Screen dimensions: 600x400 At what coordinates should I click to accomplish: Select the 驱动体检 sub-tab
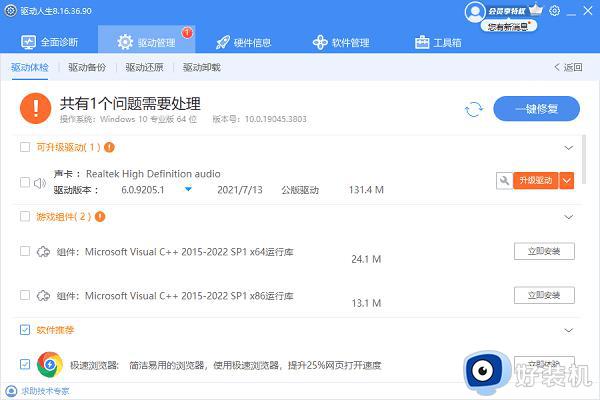(x=30, y=67)
